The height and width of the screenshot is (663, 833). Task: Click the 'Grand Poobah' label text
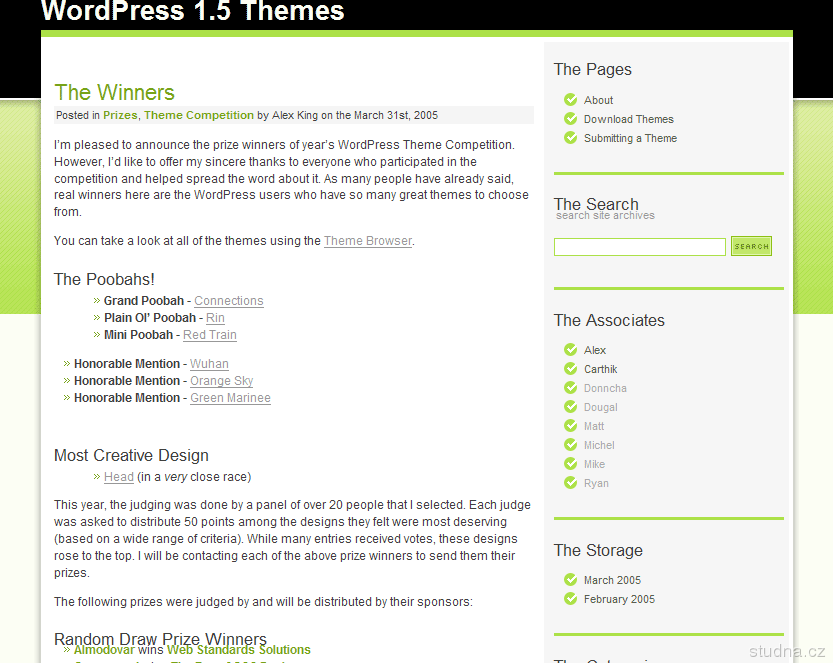point(143,301)
